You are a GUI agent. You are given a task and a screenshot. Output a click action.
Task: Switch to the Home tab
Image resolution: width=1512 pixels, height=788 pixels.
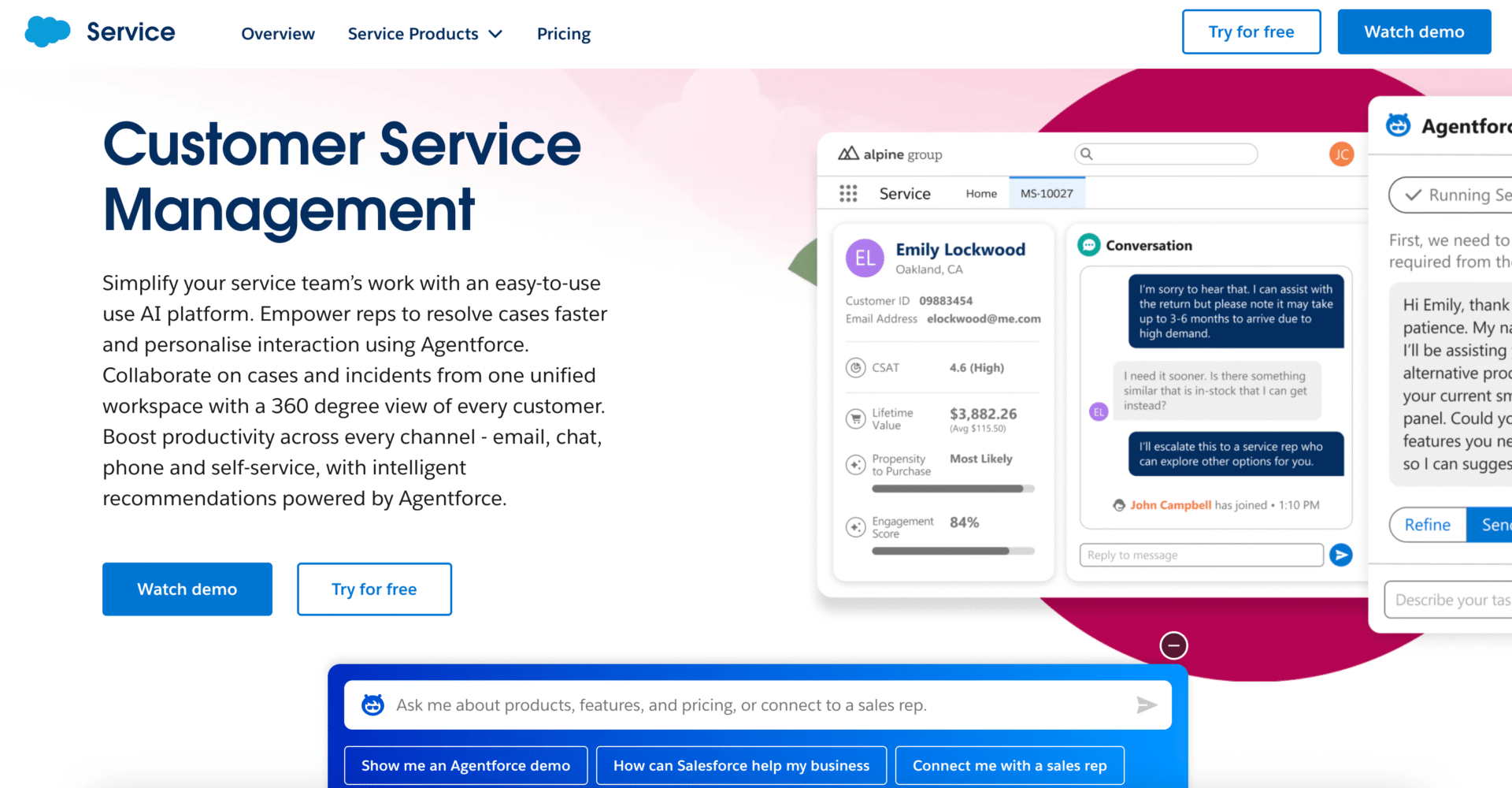980,193
